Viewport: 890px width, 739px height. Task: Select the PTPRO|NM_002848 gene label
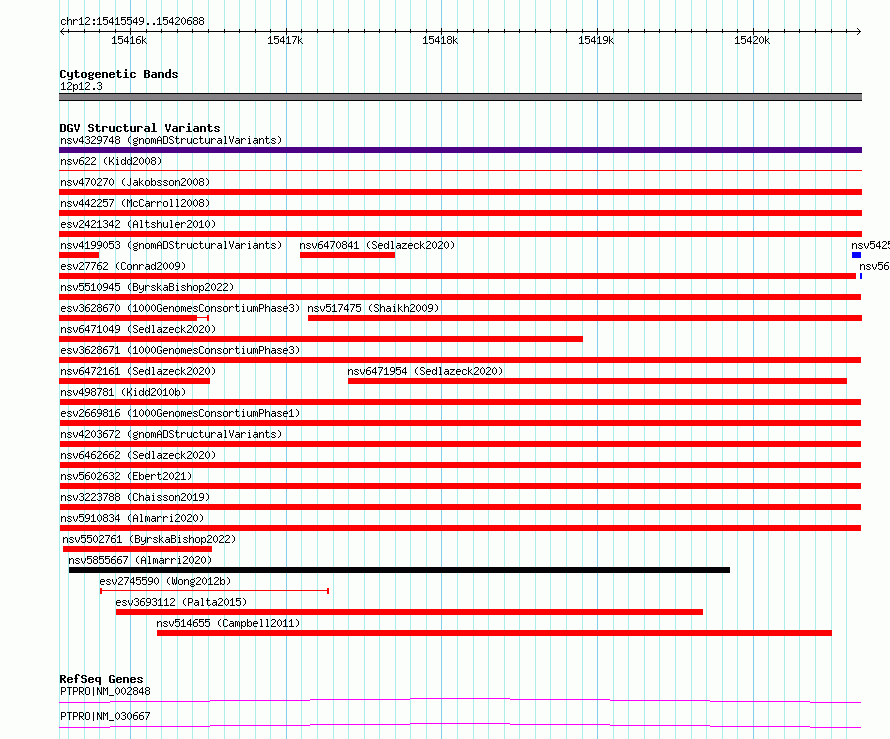click(x=105, y=691)
